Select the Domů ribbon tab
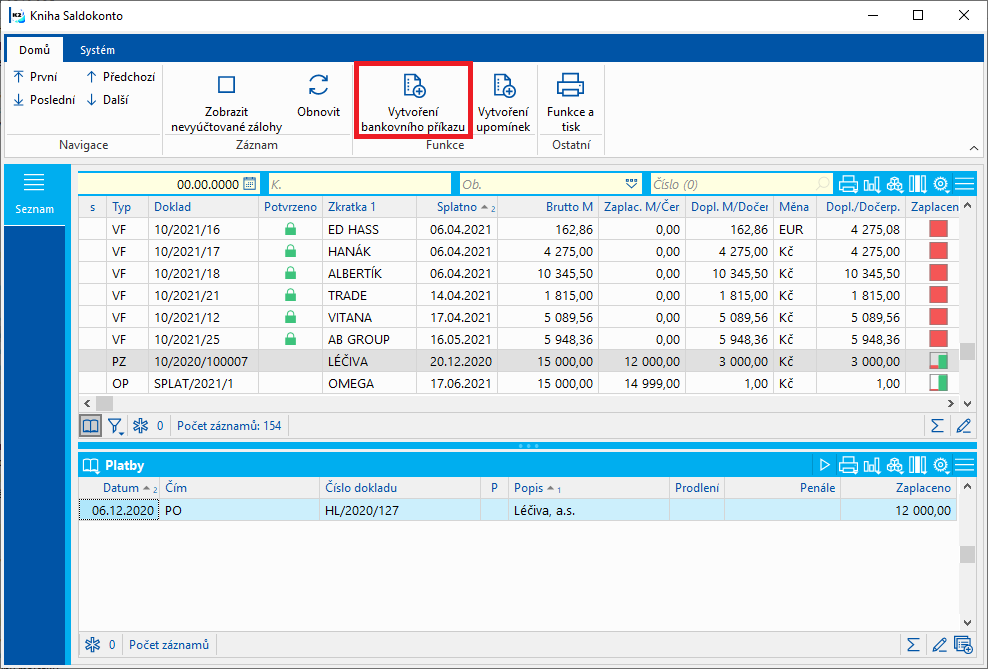 click(34, 50)
